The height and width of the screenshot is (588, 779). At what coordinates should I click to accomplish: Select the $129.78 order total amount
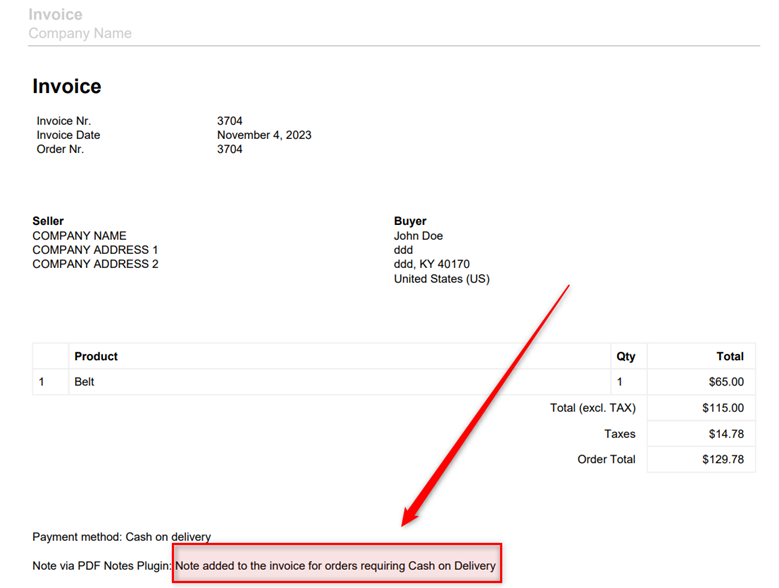[723, 459]
